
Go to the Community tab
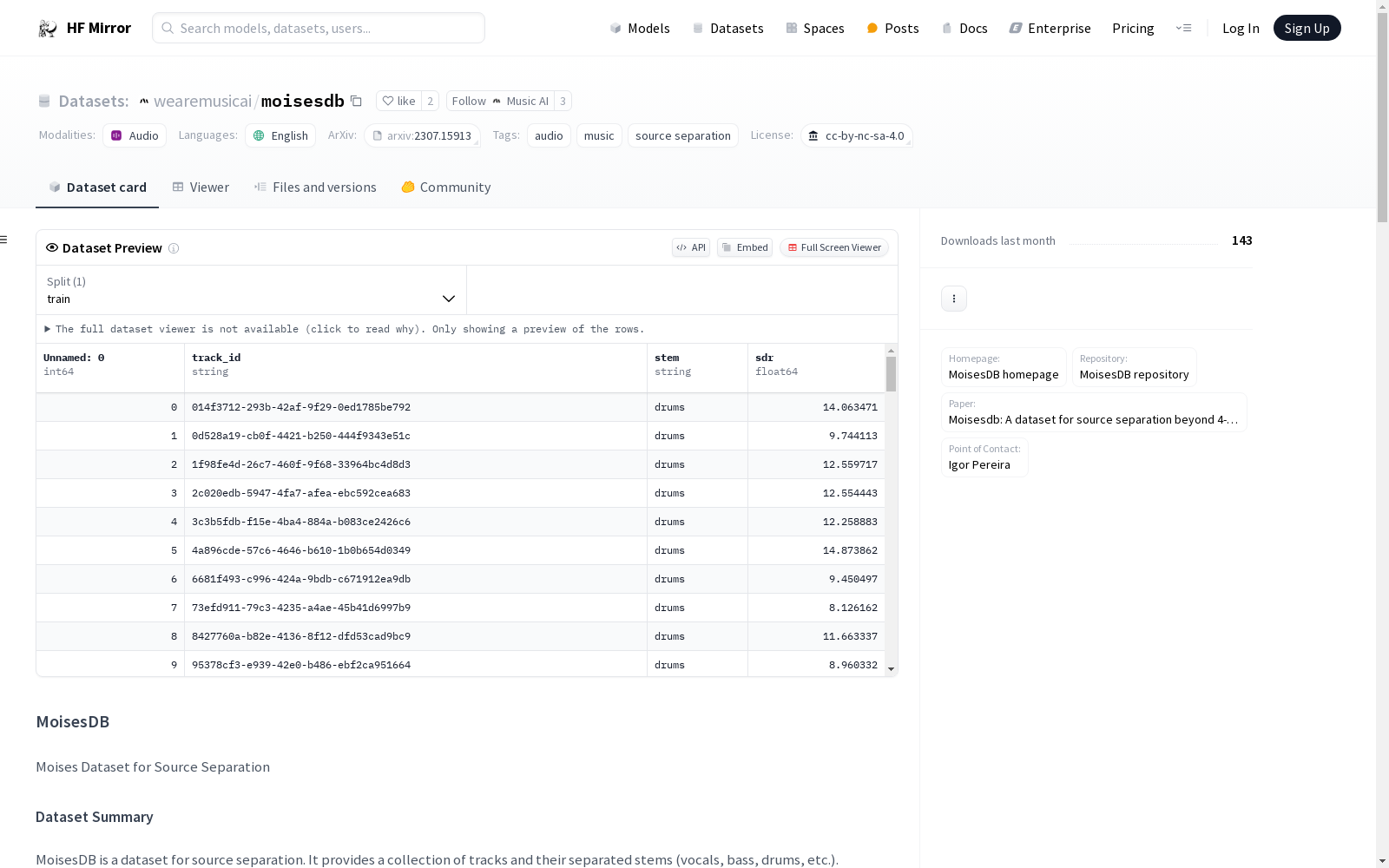446,187
